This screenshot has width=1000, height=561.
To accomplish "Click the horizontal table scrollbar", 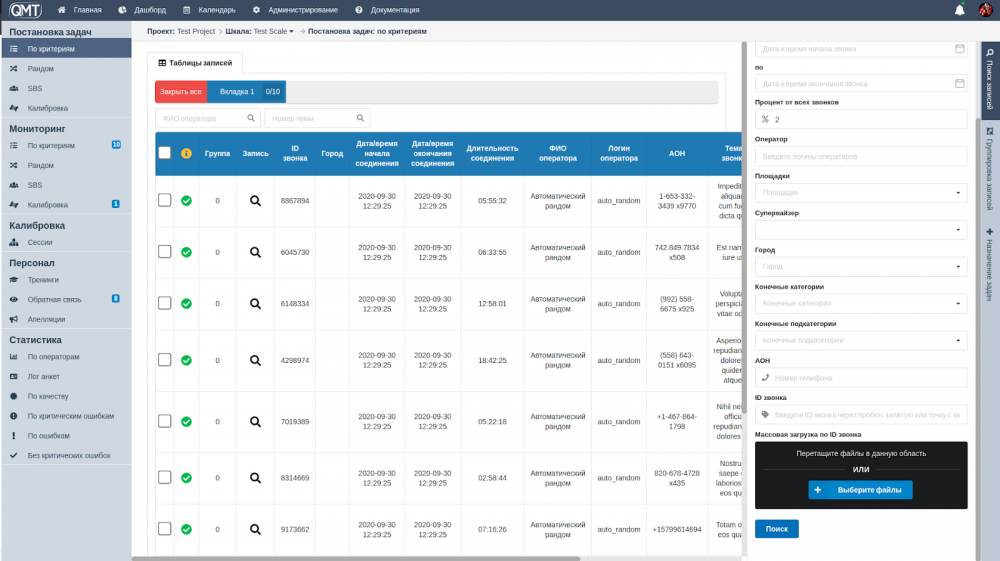I will (x=356, y=558).
